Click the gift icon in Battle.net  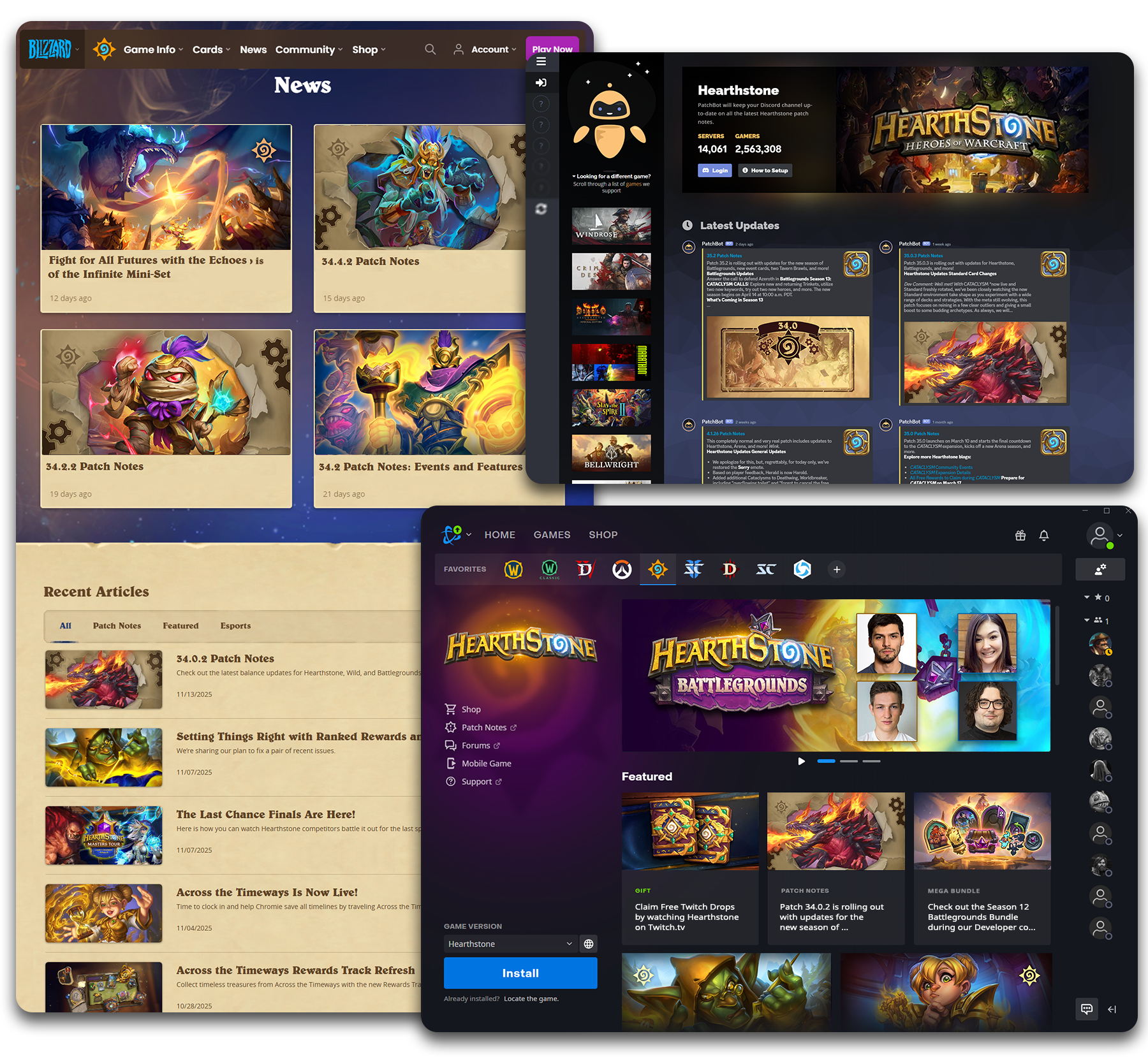[1020, 536]
